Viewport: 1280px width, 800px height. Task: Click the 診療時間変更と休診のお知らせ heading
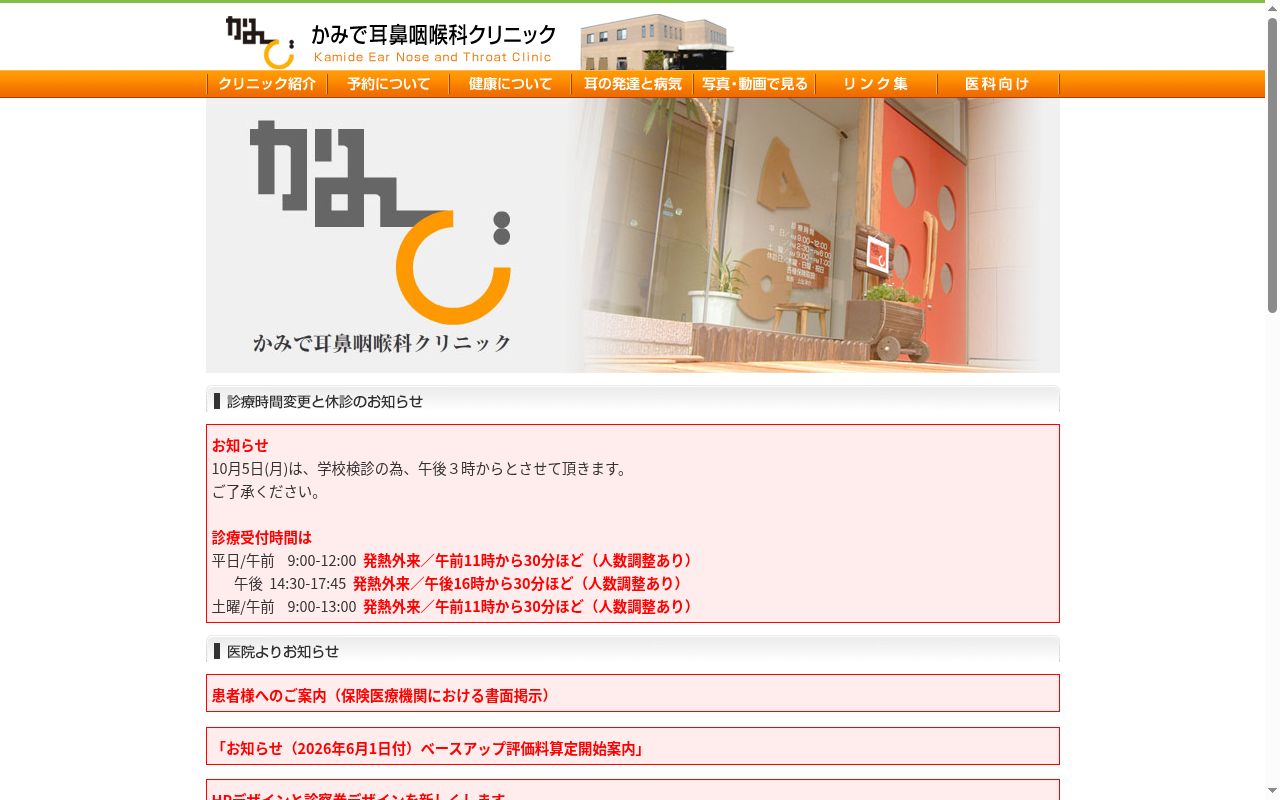(324, 401)
